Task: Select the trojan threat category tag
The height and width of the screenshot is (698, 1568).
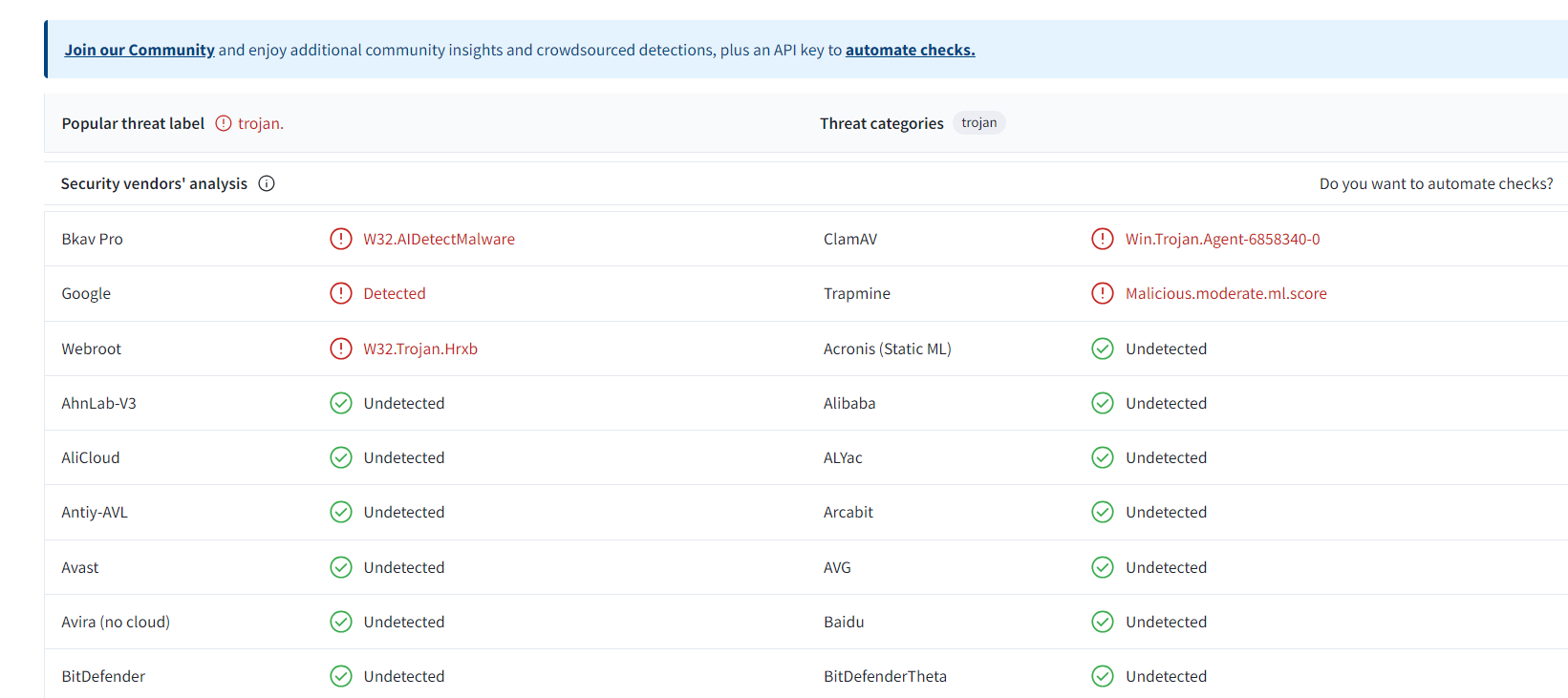Action: click(x=978, y=123)
